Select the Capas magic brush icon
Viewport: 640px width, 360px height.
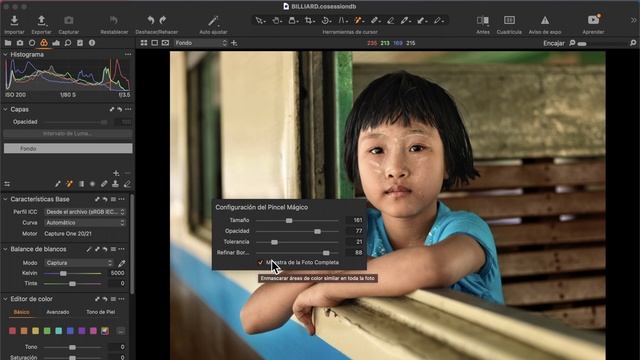pyautogui.click(x=69, y=184)
